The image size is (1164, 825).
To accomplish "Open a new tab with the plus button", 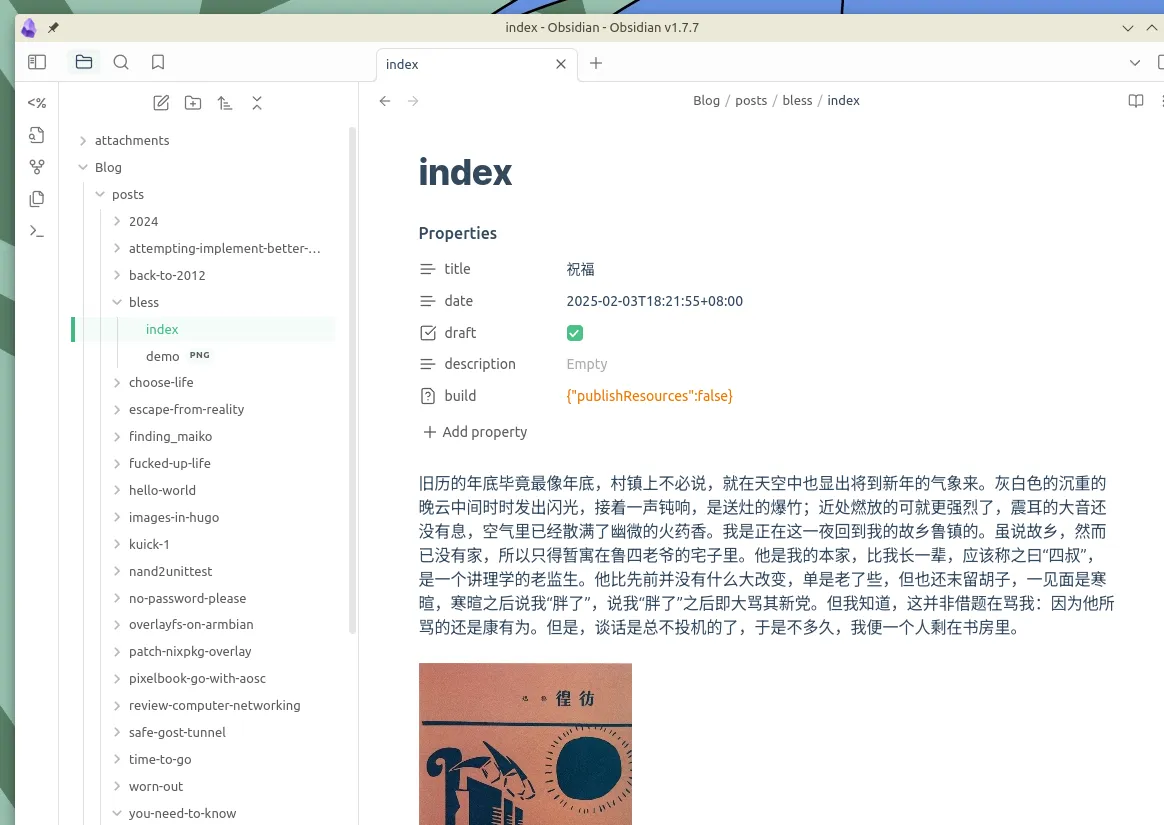I will pyautogui.click(x=596, y=63).
